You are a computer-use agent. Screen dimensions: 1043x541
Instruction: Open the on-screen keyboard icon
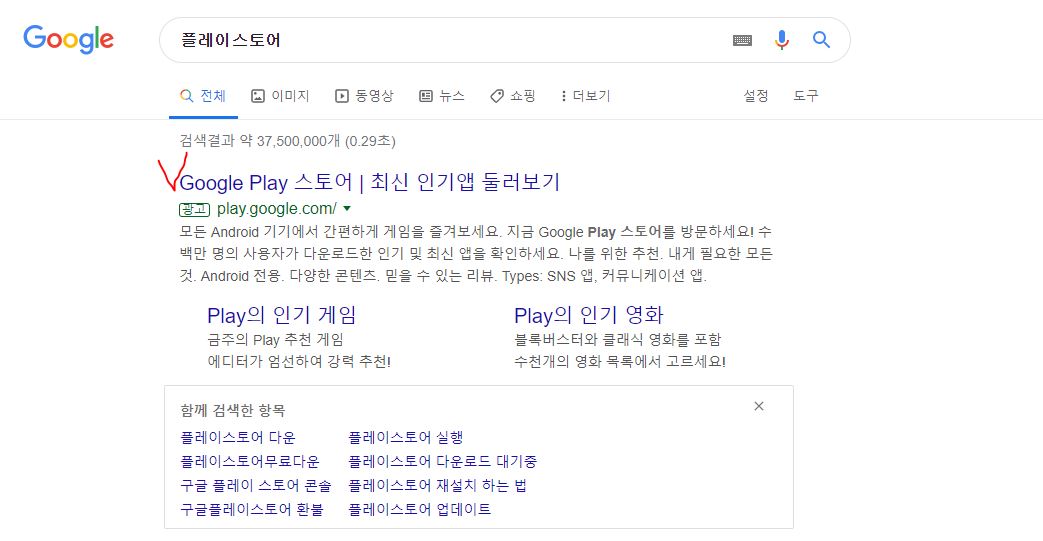point(742,41)
